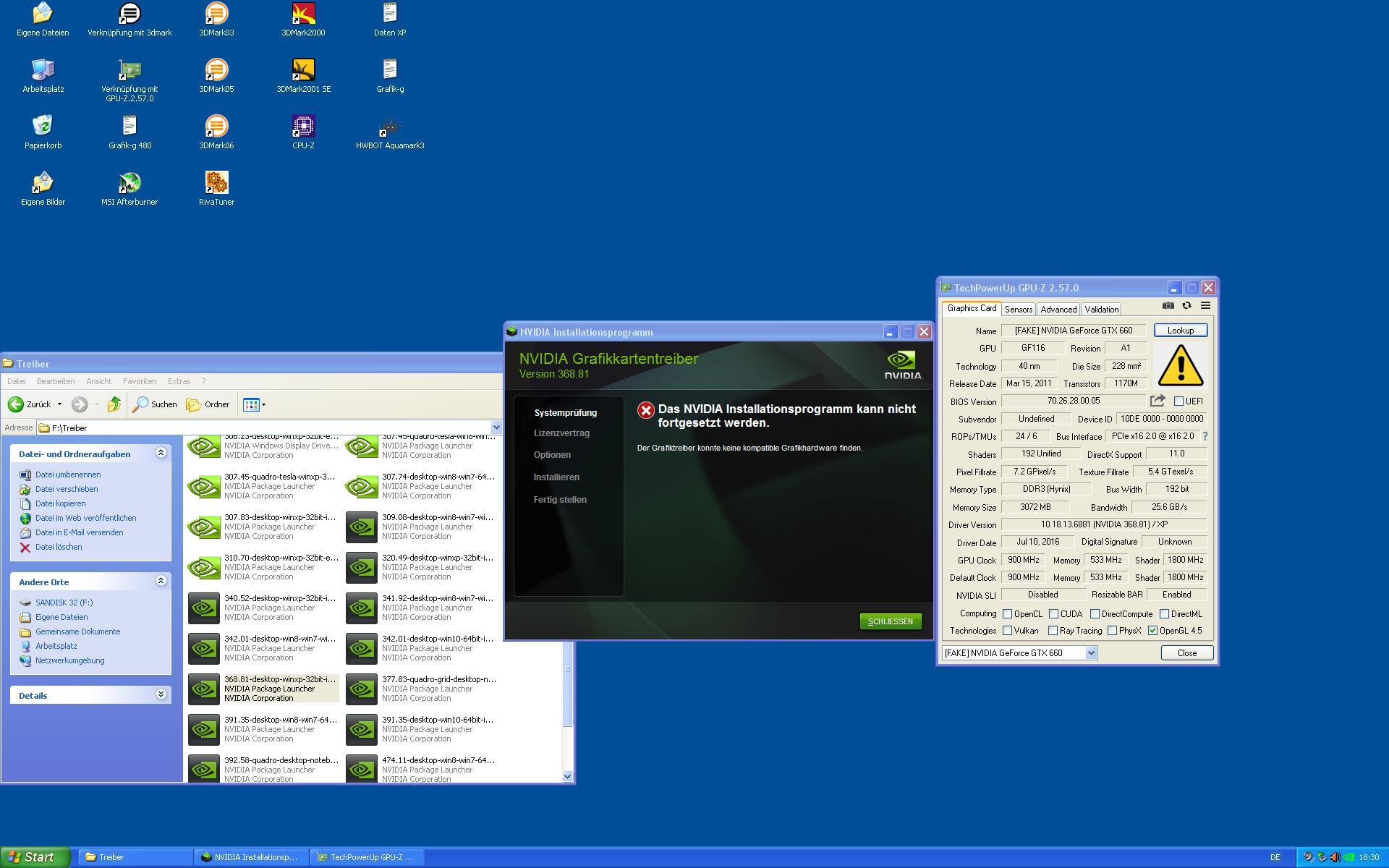This screenshot has height=868, width=1389.
Task: Select the 474.11-desktop-win8-win7-64 driver file
Action: 421,768
